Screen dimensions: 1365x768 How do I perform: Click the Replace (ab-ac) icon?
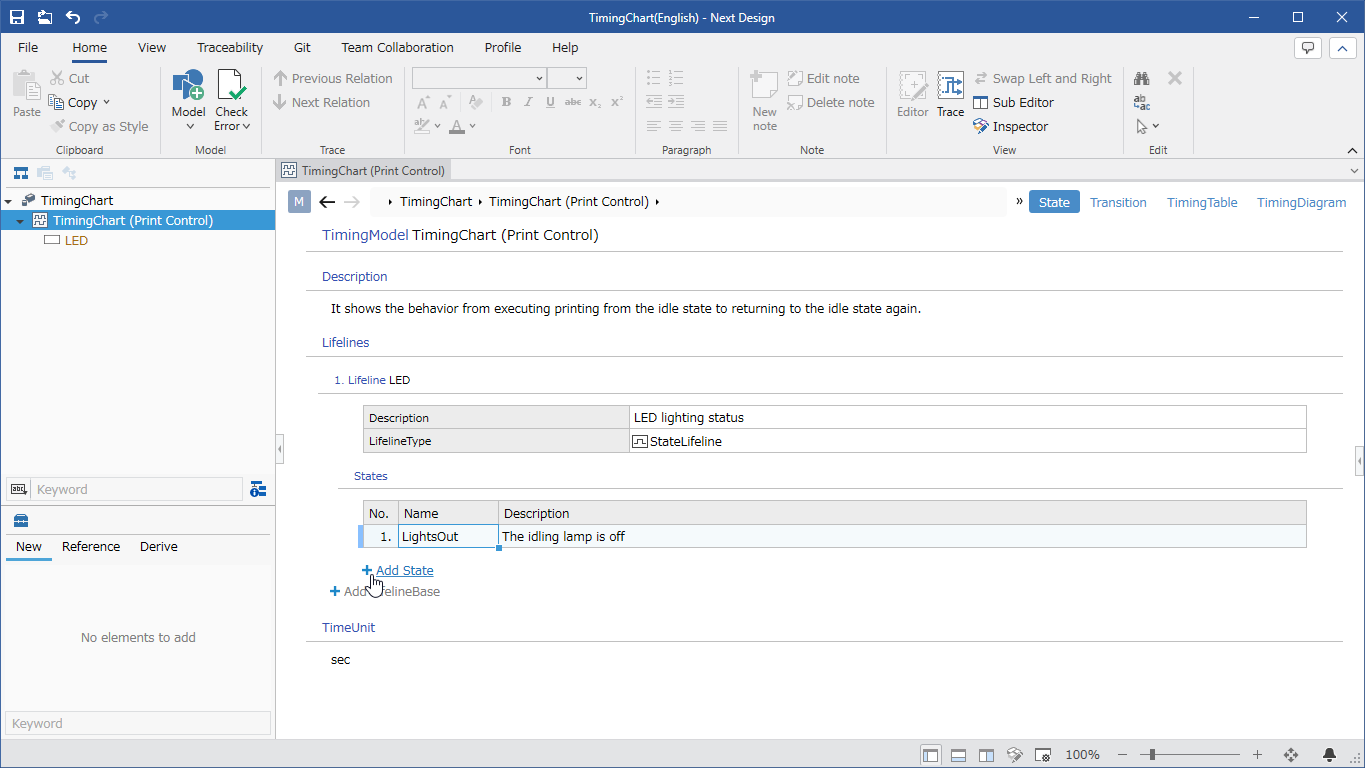pyautogui.click(x=1142, y=102)
